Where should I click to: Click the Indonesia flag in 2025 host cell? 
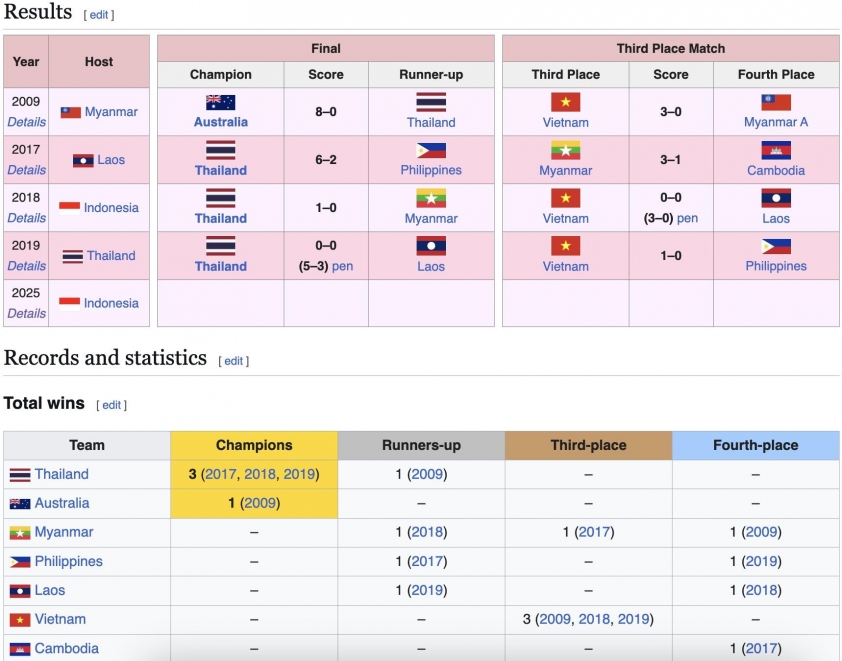pyautogui.click(x=69, y=304)
